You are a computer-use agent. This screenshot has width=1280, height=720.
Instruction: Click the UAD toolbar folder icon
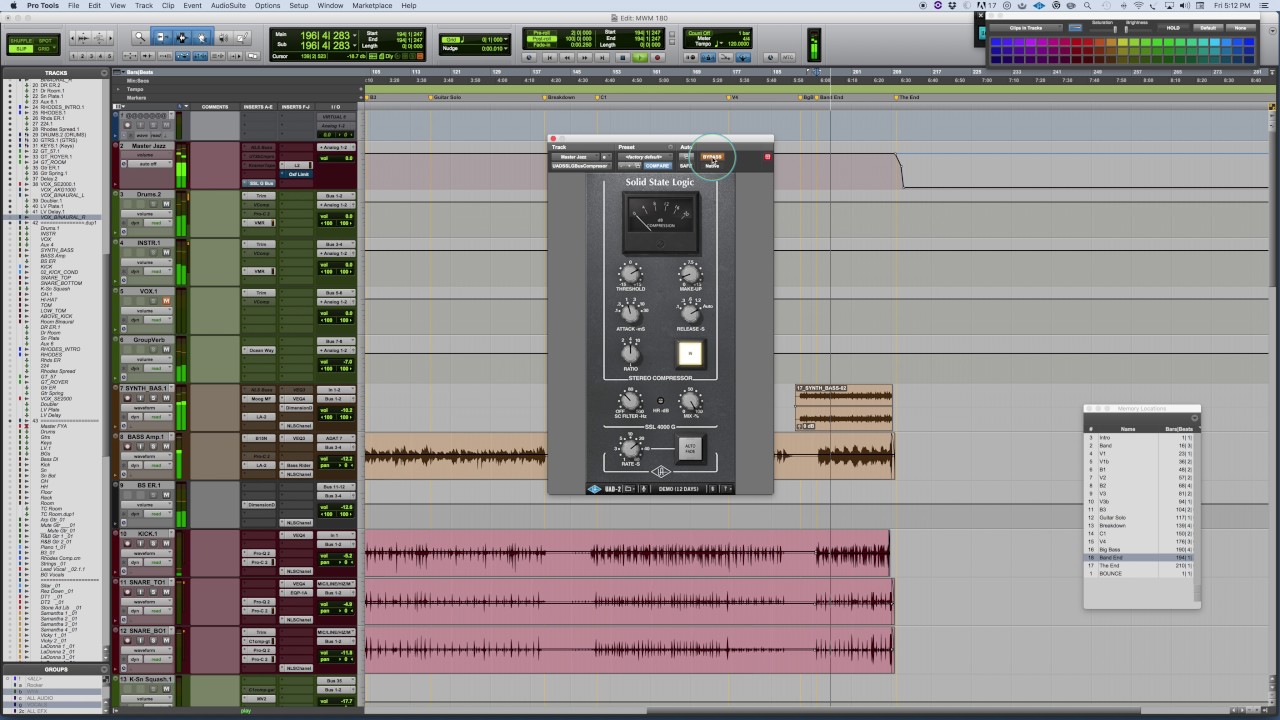click(629, 489)
